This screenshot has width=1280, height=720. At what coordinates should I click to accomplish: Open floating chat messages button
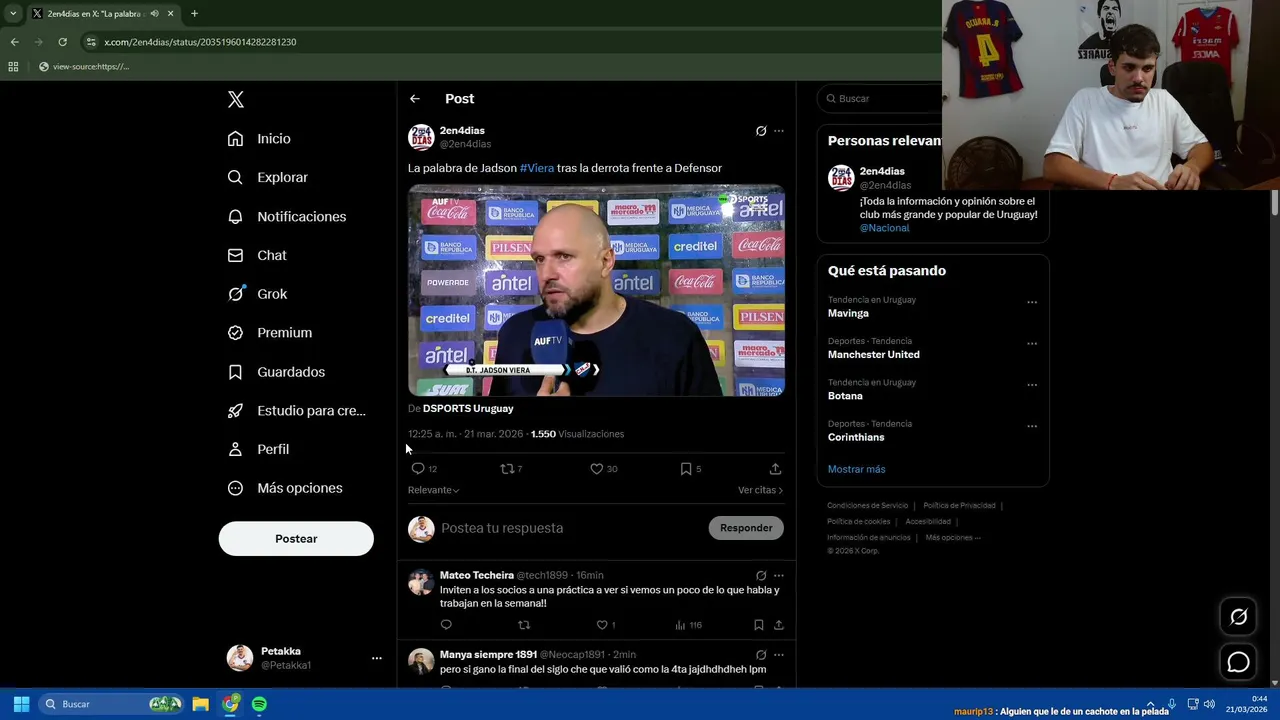point(1238,662)
